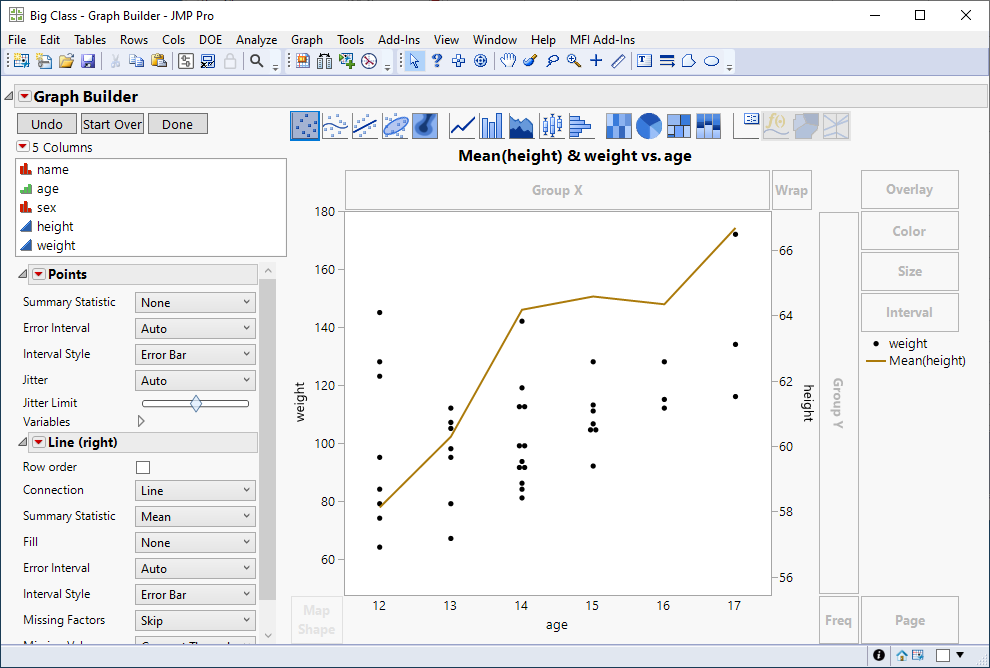Select the Histogram element icon

[x=581, y=126]
